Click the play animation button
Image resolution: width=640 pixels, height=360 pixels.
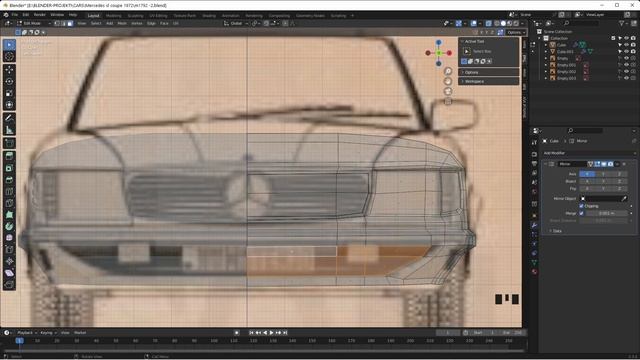(x=271, y=333)
